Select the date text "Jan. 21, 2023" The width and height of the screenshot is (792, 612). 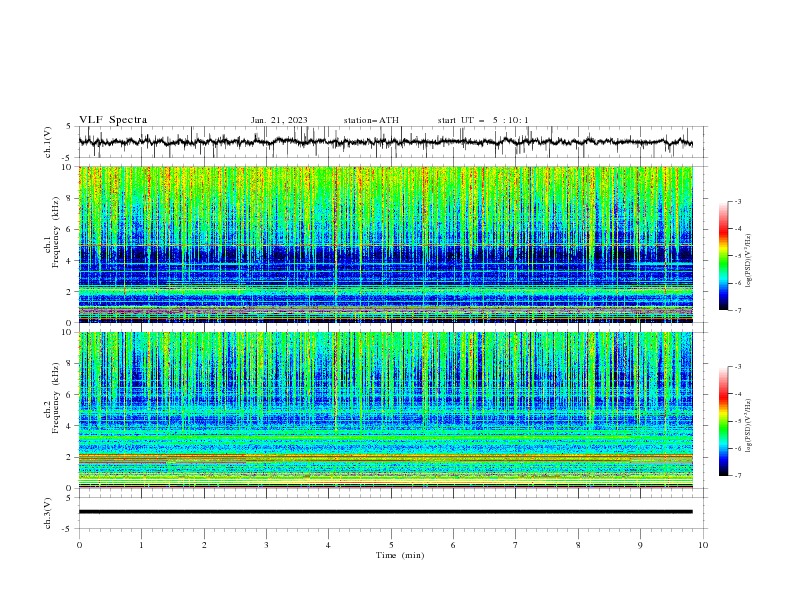click(279, 120)
